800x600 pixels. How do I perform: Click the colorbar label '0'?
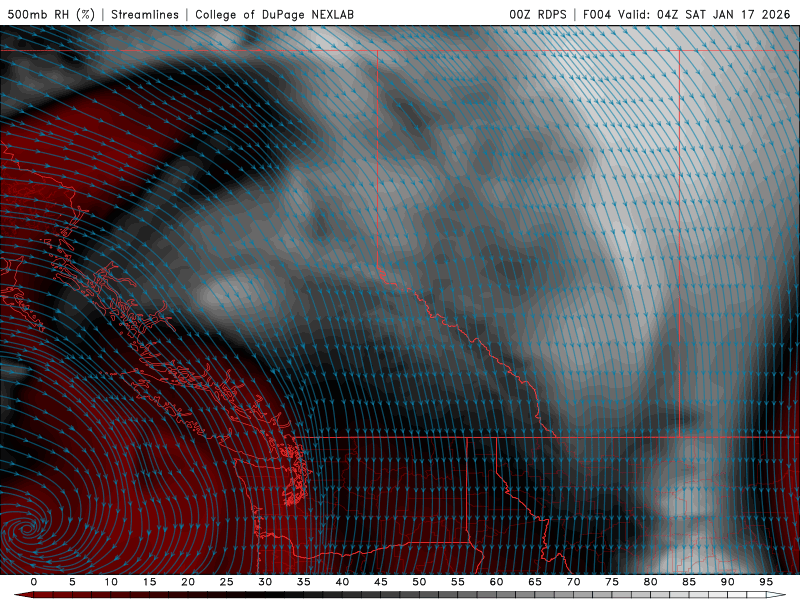(34, 582)
